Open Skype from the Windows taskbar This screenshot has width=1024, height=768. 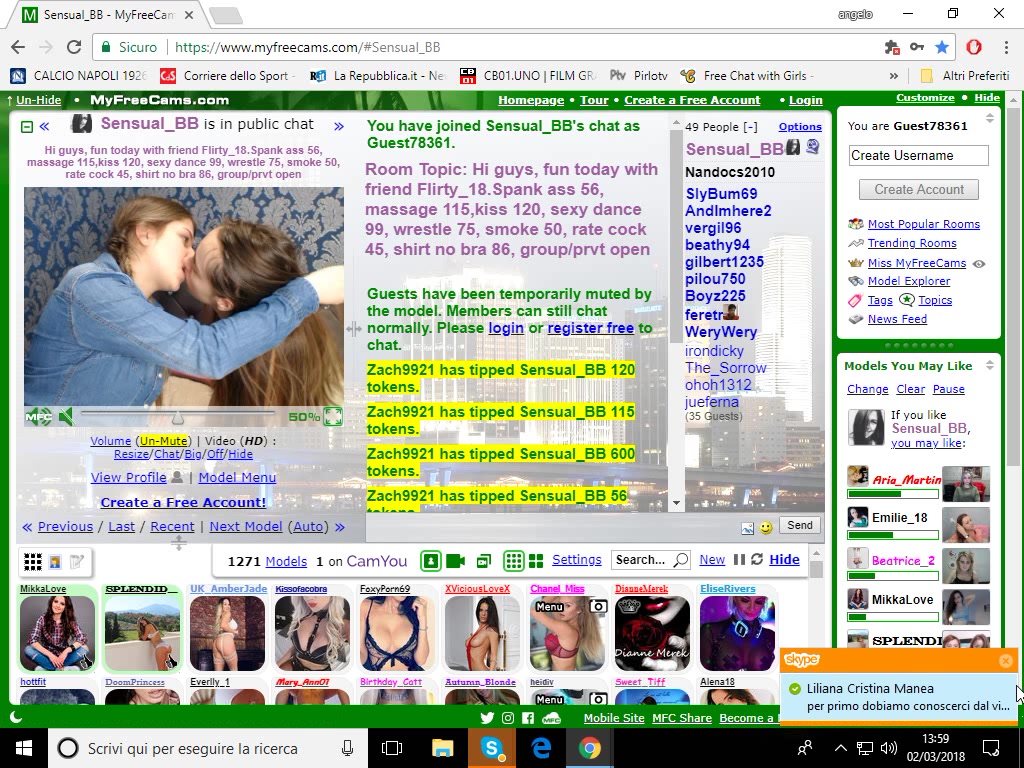(491, 748)
